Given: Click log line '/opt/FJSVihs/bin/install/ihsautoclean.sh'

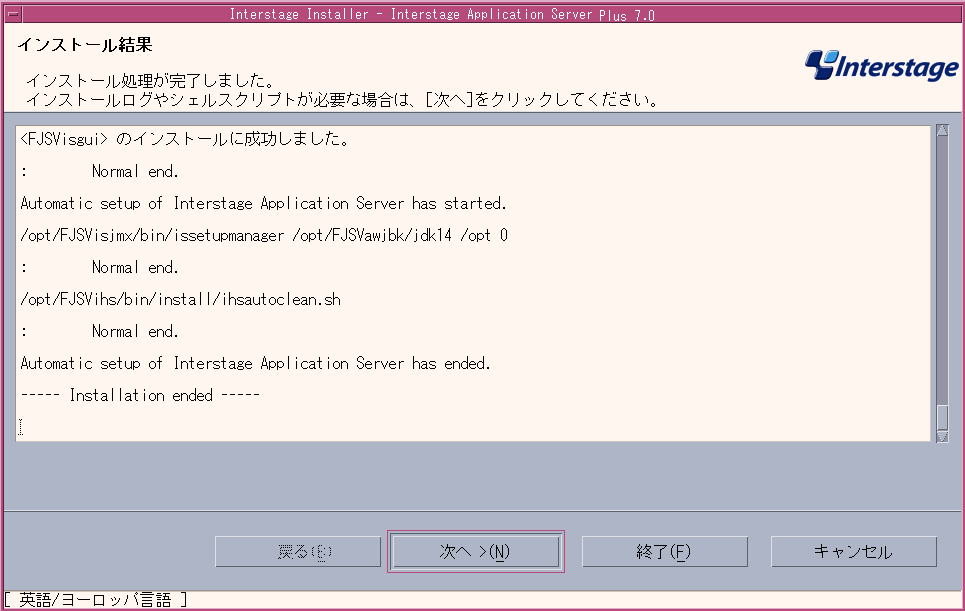Looking at the screenshot, I should click(180, 300).
